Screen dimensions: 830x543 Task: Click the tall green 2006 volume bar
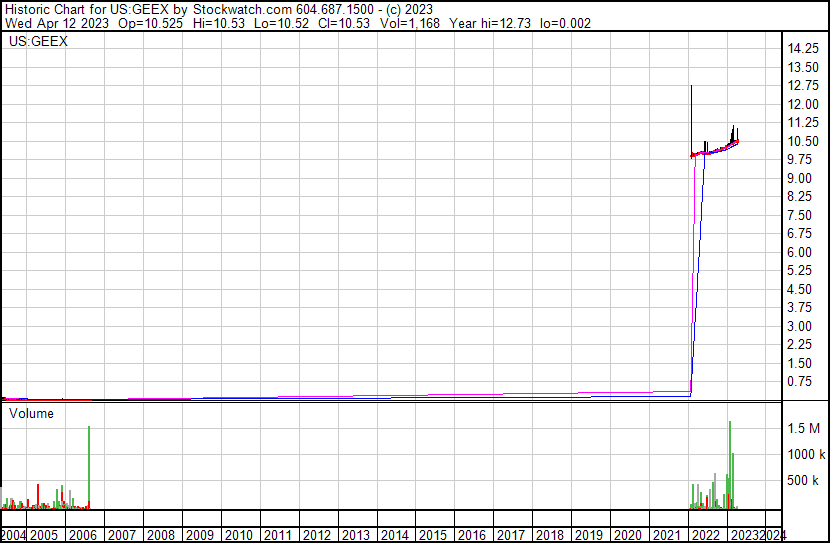point(89,468)
